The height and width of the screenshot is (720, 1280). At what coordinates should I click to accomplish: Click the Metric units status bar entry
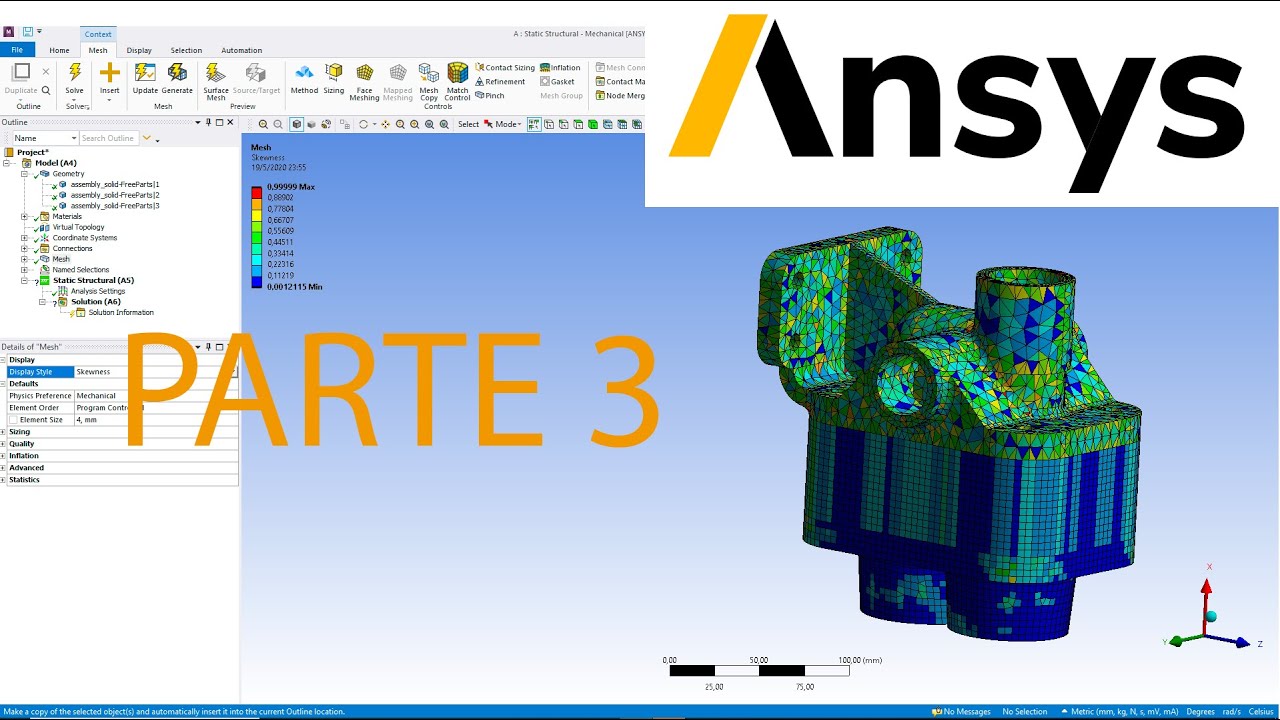click(x=1126, y=712)
